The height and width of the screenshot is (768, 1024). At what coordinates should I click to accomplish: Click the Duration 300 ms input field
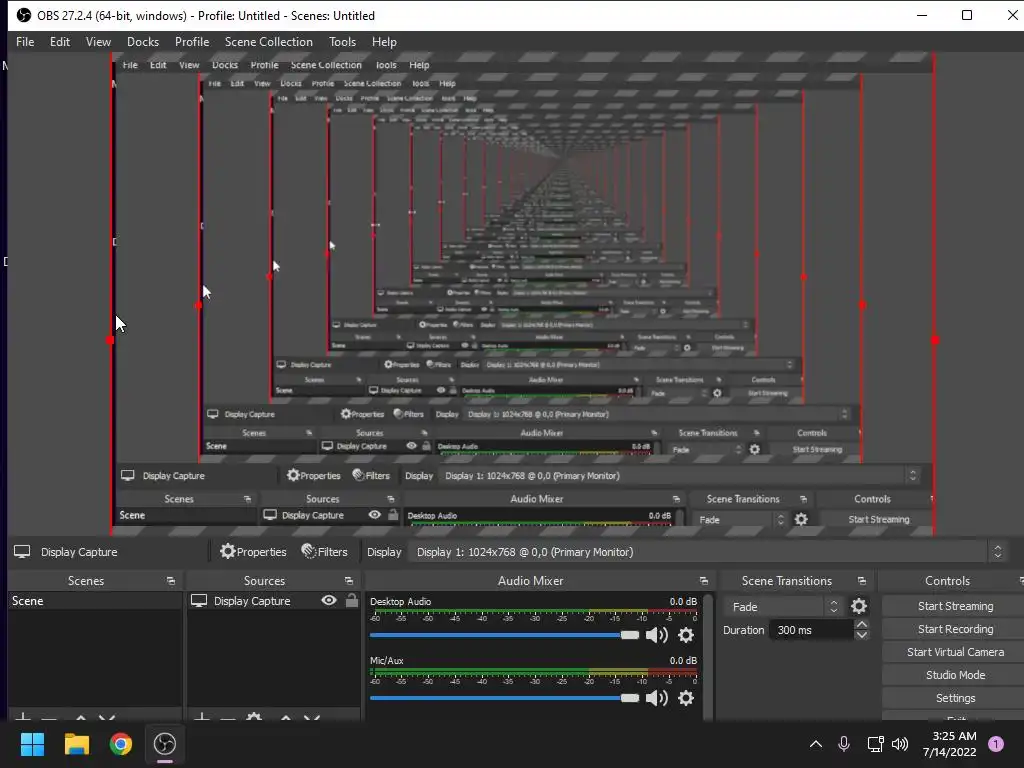point(812,630)
